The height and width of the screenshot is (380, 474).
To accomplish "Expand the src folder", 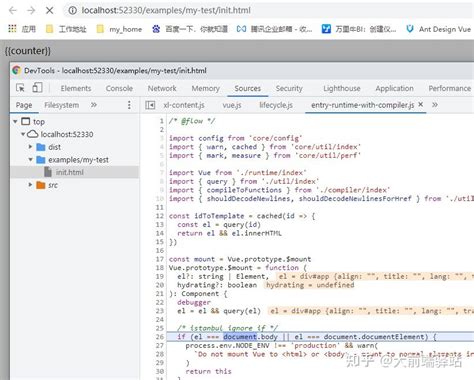I will 30,185.
